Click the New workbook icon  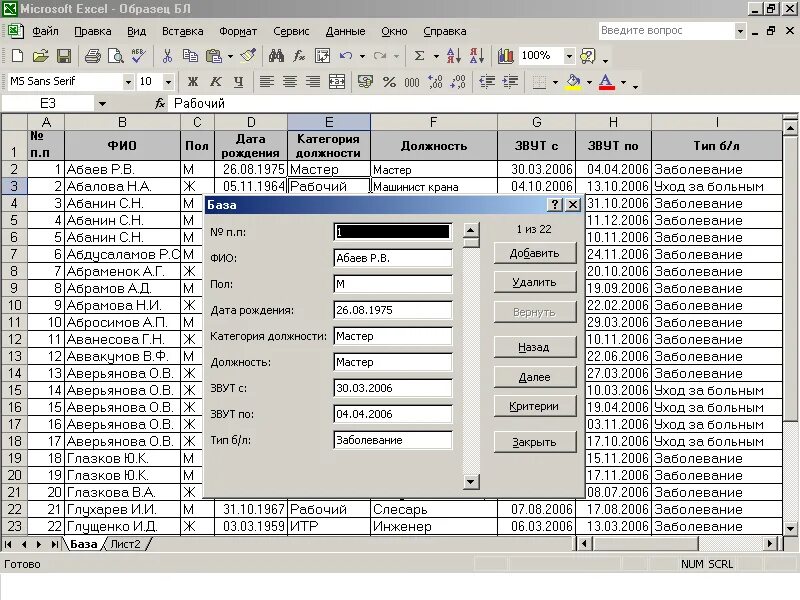[17, 56]
